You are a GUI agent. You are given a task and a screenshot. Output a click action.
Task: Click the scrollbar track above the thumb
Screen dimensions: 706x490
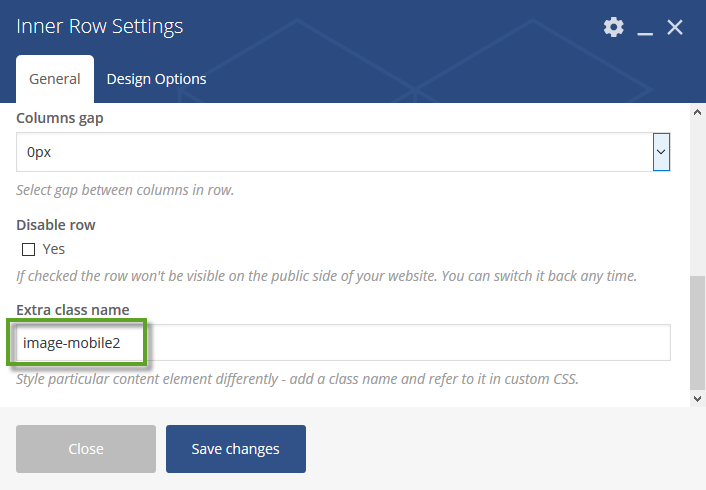(697, 198)
